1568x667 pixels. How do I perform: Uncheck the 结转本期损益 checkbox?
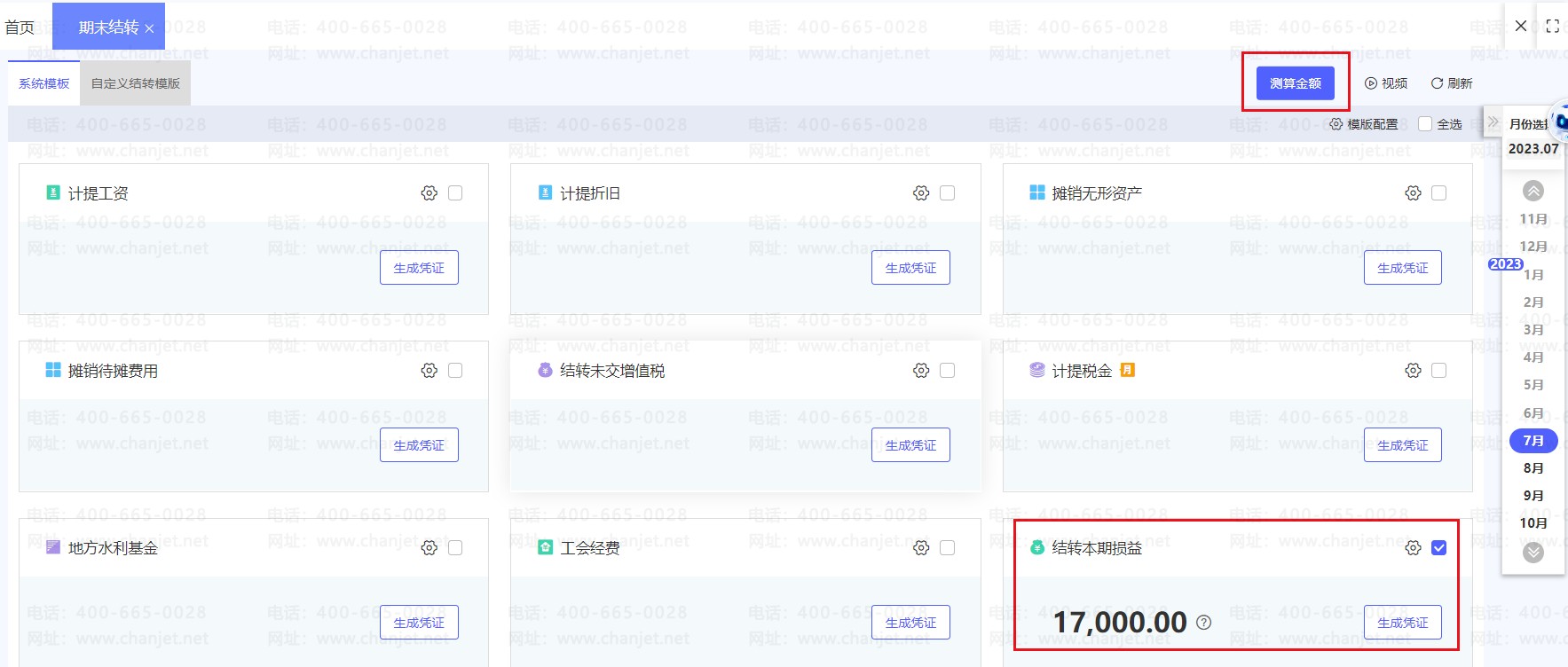(x=1439, y=548)
